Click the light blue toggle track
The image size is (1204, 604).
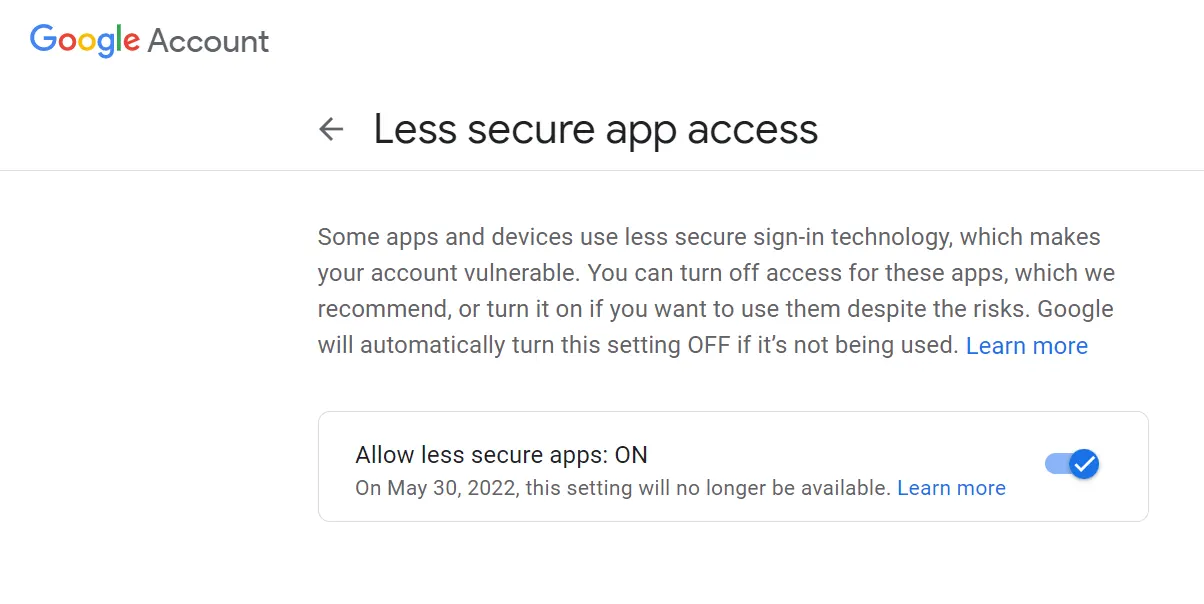[1054, 464]
